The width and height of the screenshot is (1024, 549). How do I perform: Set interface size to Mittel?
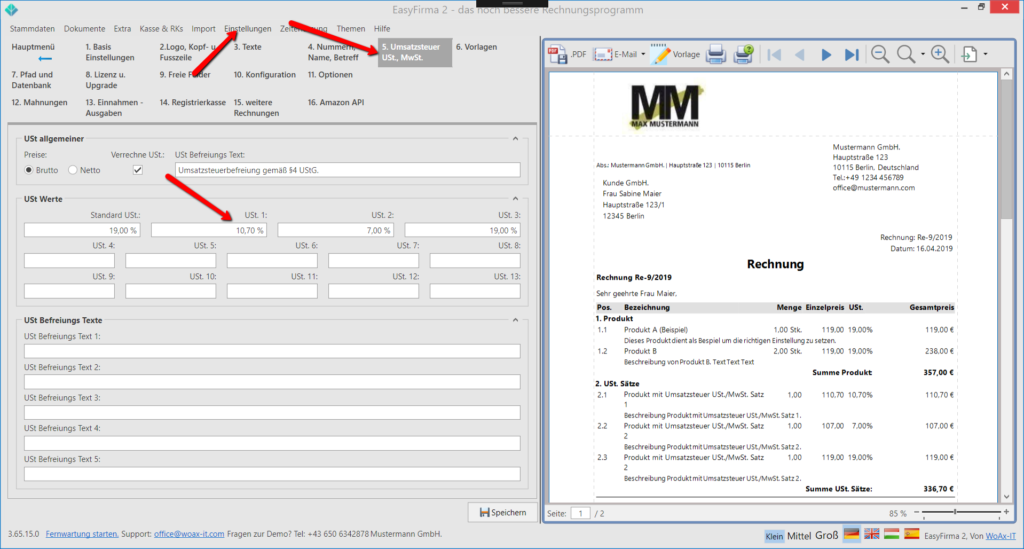pyautogui.click(x=799, y=536)
